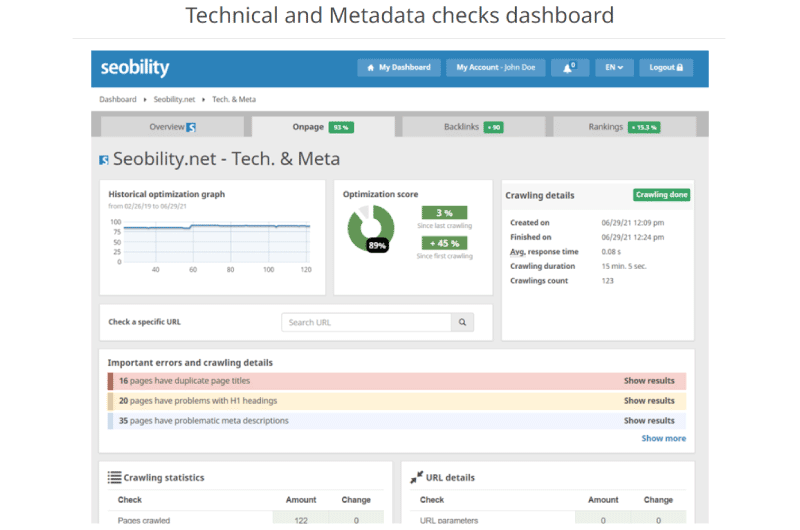
Task: Open My Account - John Doe
Action: [495, 67]
